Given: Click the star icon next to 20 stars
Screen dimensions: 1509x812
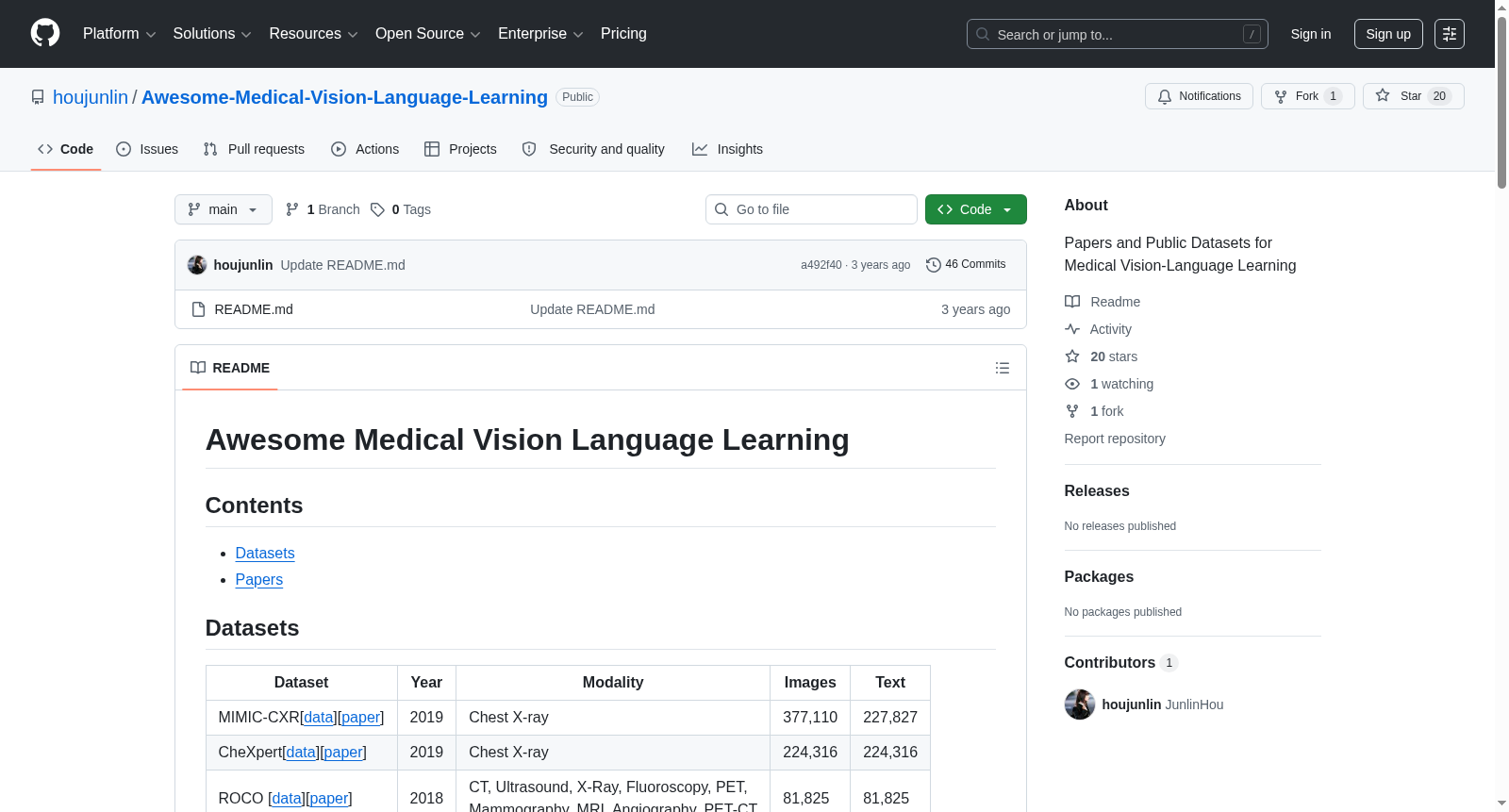Looking at the screenshot, I should [x=1072, y=356].
